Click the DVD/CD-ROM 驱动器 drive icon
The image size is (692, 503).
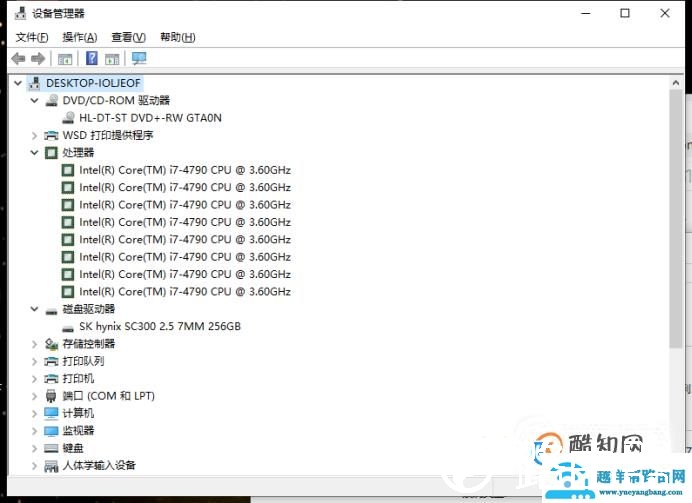click(x=51, y=101)
